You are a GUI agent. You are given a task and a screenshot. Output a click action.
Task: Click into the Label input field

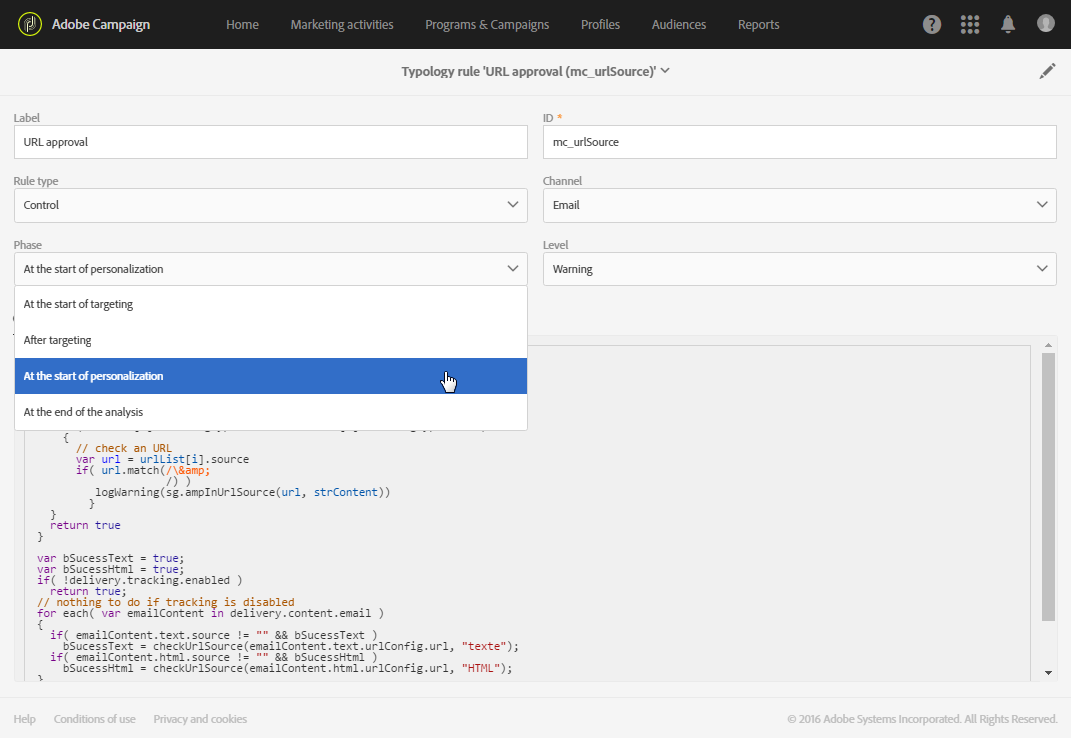(x=270, y=142)
